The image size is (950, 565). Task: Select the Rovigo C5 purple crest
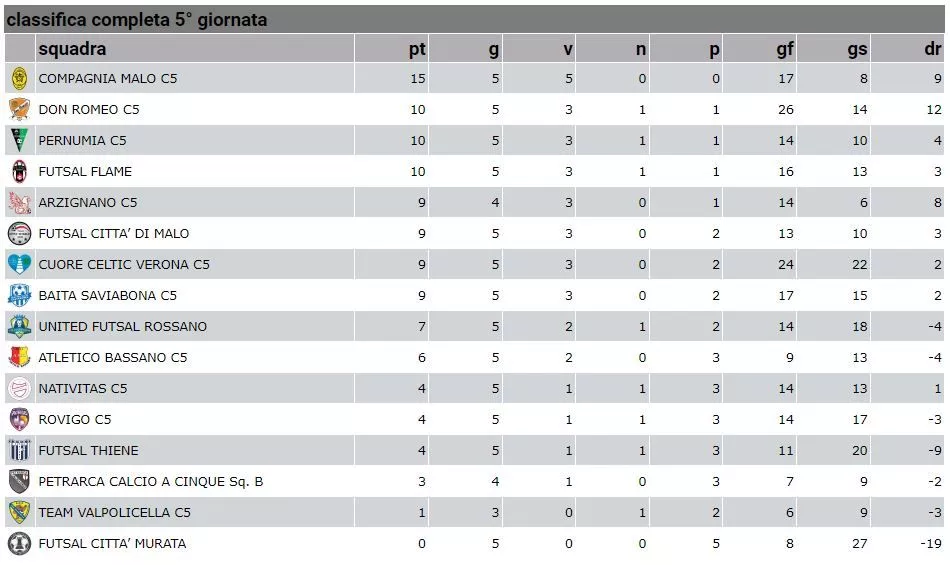click(x=19, y=419)
